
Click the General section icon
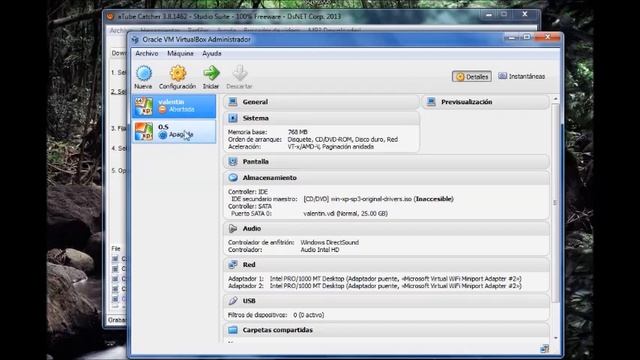[x=233, y=102]
